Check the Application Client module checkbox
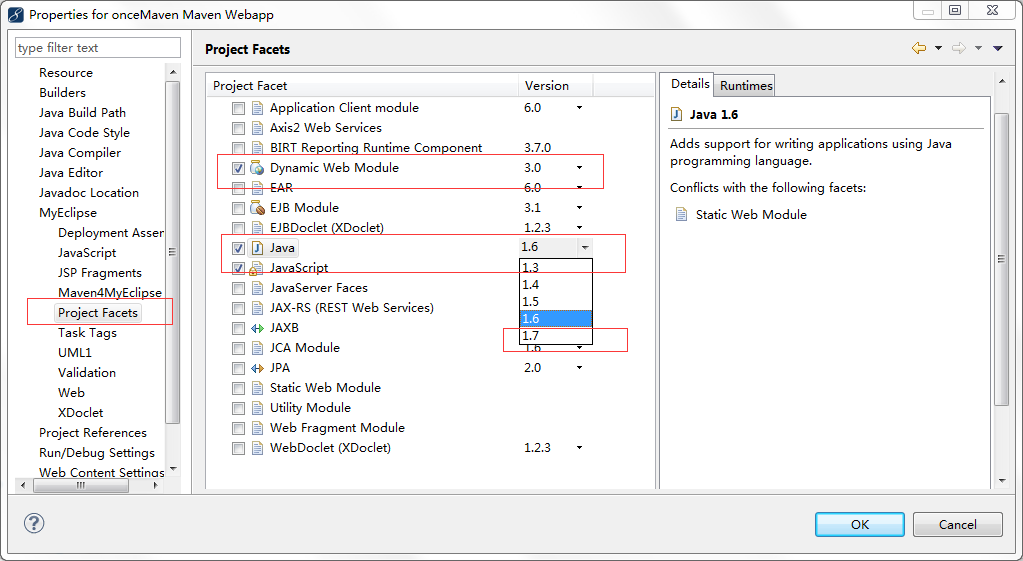 point(238,108)
